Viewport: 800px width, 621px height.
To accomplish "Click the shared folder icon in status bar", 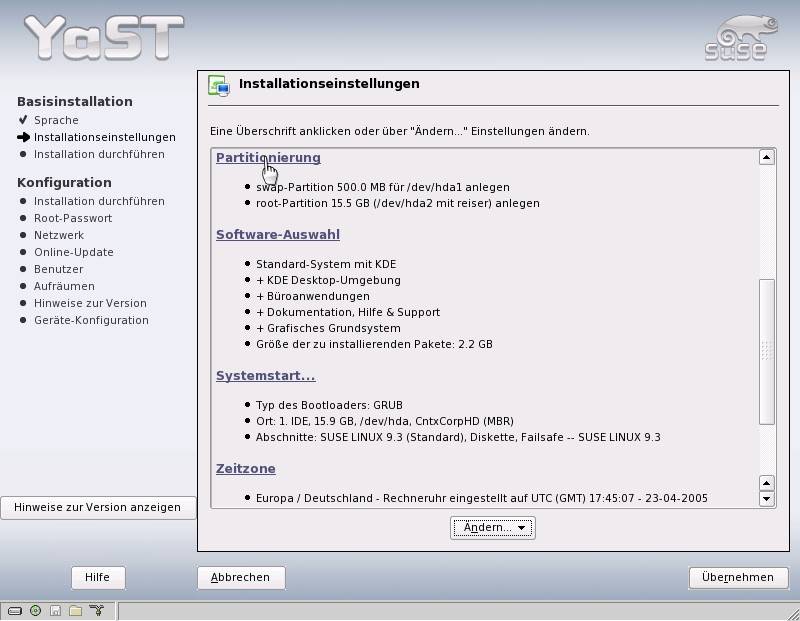I will pyautogui.click(x=76, y=611).
